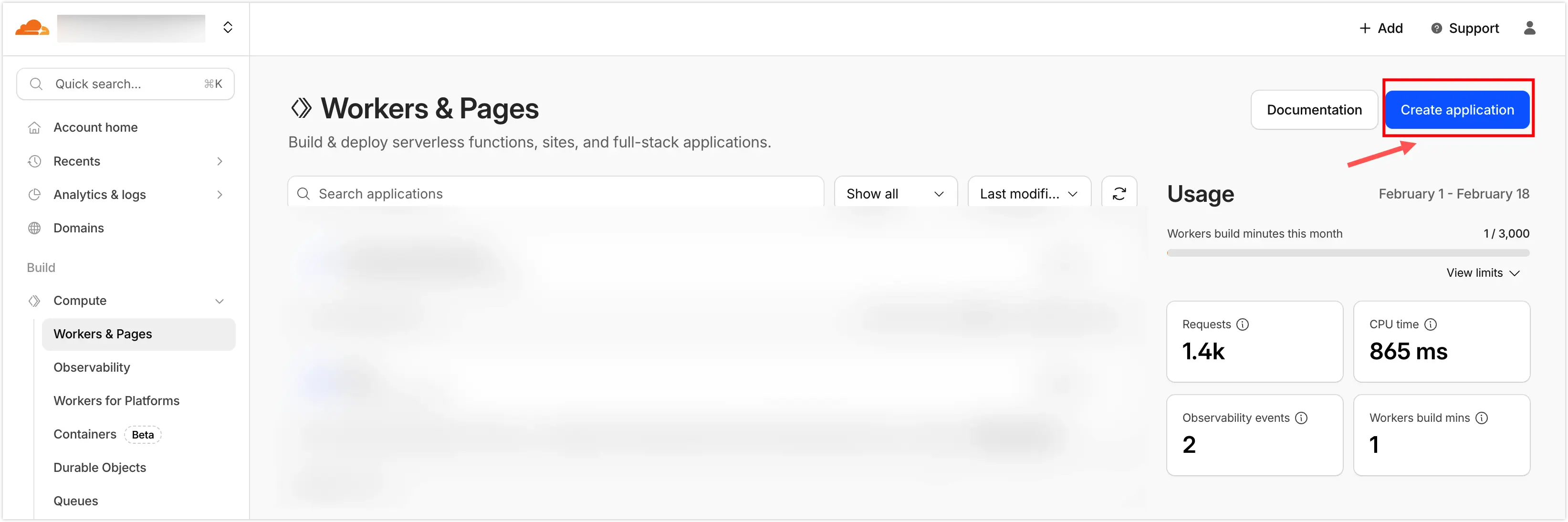The height and width of the screenshot is (522, 1568).
Task: Click the CPU time info icon
Action: (1431, 324)
